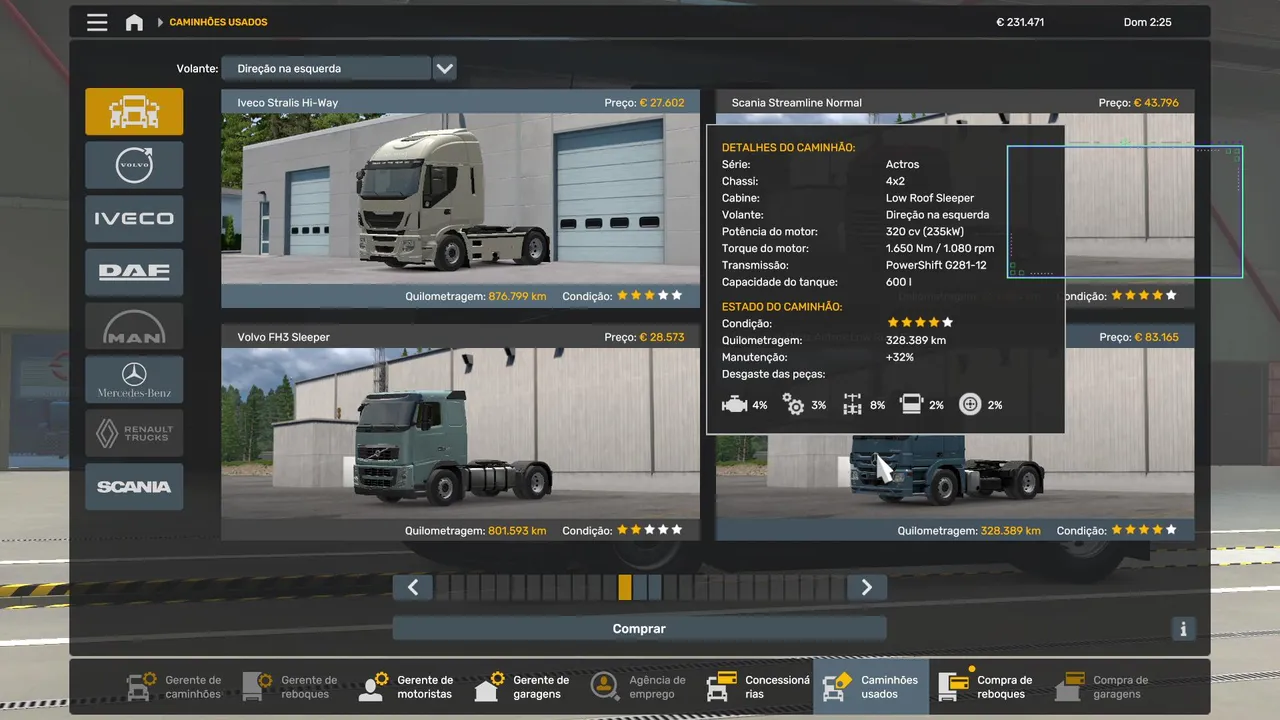
Task: Click the engine wear icon showing 4%
Action: click(735, 405)
